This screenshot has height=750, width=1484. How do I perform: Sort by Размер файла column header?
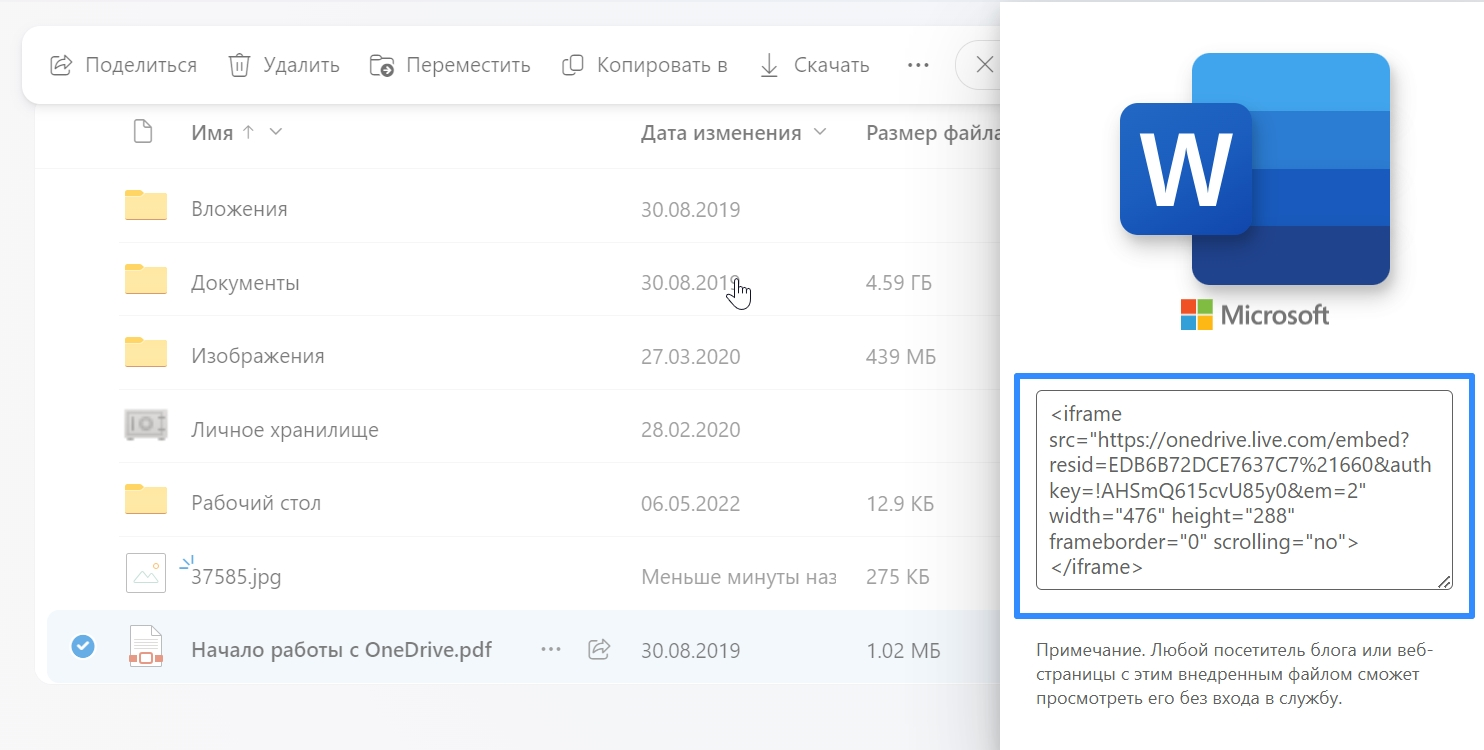(932, 133)
